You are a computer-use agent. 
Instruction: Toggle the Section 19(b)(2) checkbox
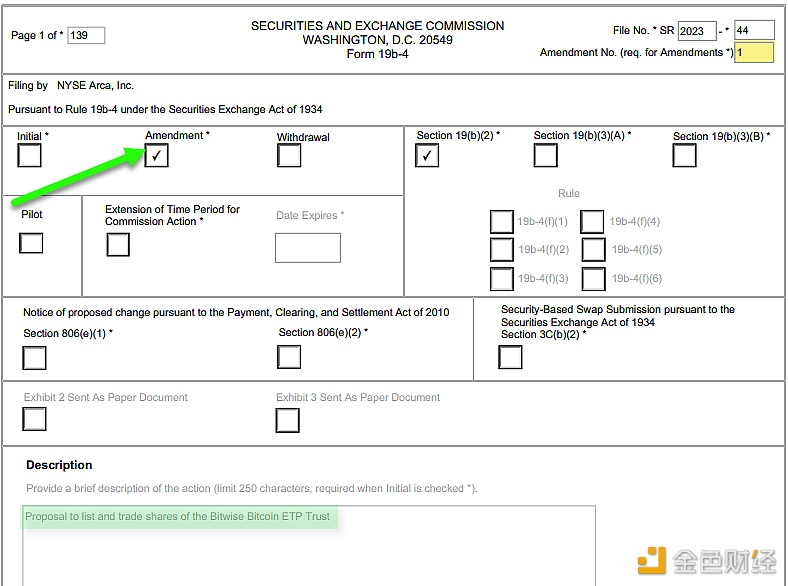427,155
